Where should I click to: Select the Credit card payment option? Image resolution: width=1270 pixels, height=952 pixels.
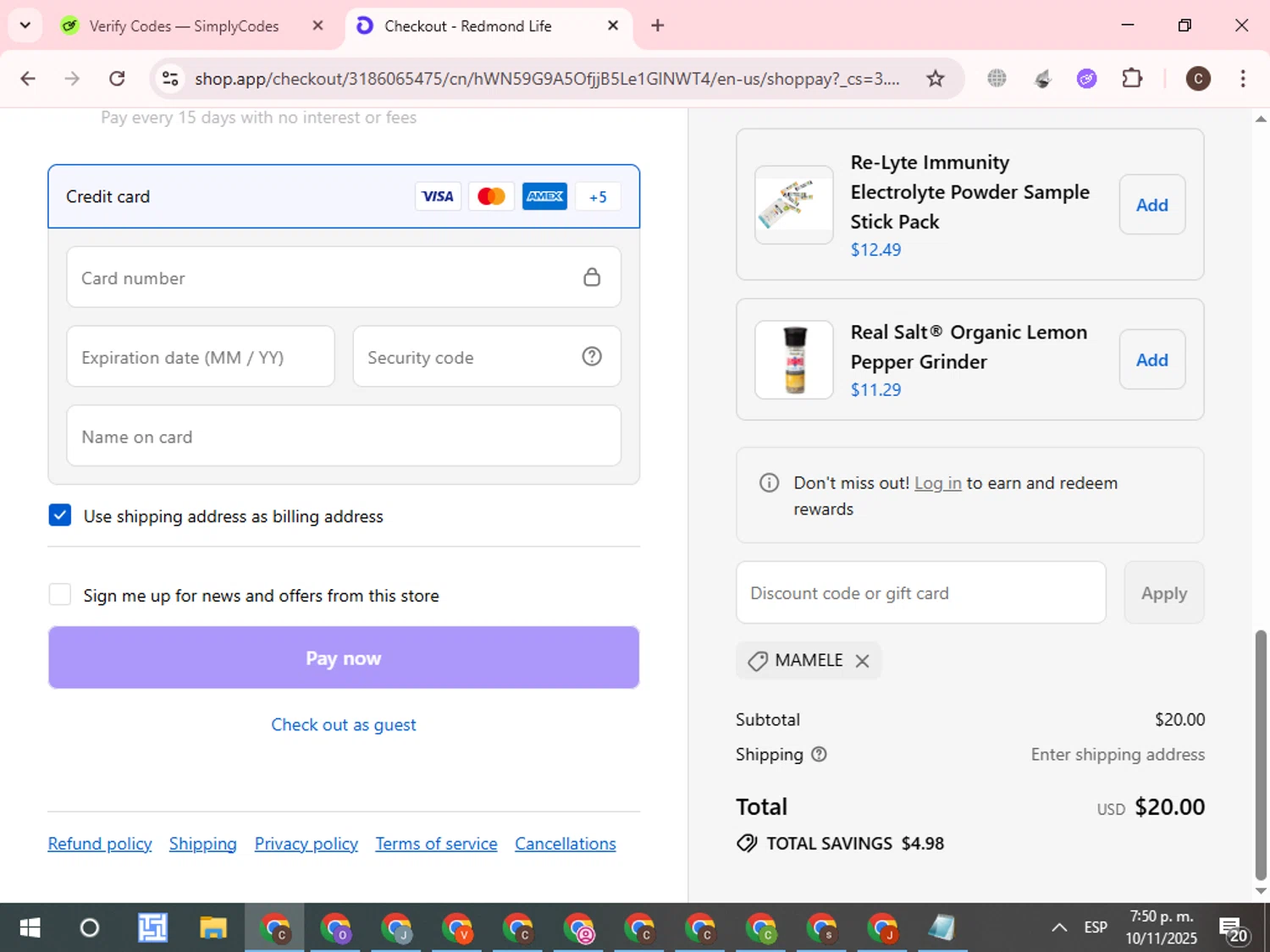point(344,196)
